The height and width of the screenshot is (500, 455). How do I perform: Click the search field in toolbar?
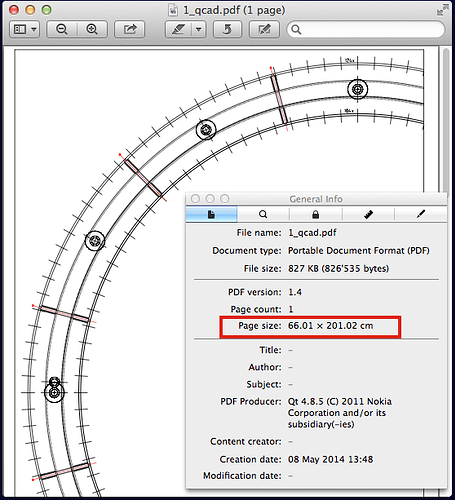pyautogui.click(x=366, y=30)
